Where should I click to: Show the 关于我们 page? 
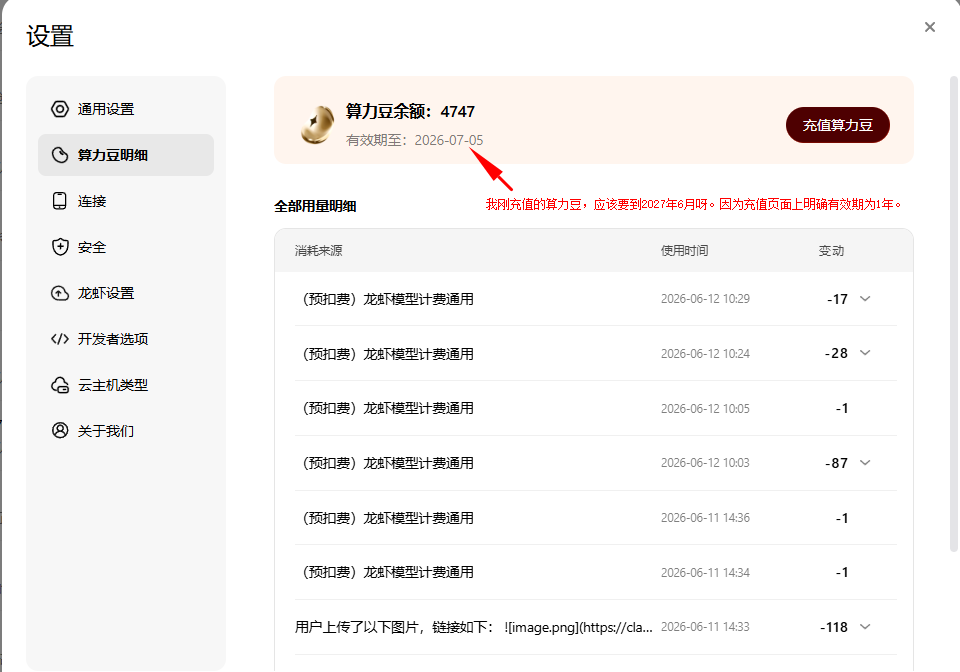pyautogui.click(x=126, y=430)
